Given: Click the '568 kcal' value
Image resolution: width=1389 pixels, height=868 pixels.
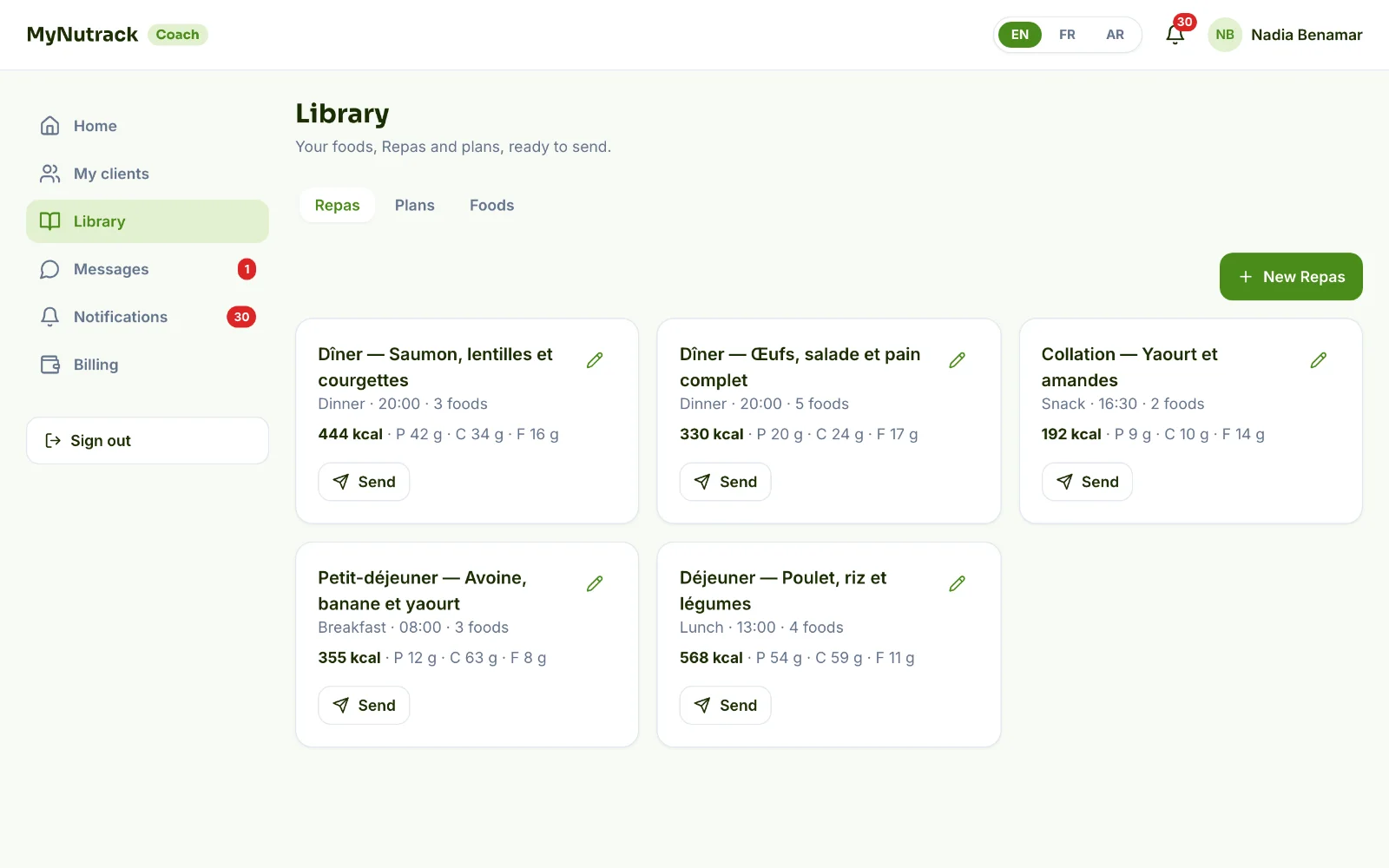Looking at the screenshot, I should point(711,658).
